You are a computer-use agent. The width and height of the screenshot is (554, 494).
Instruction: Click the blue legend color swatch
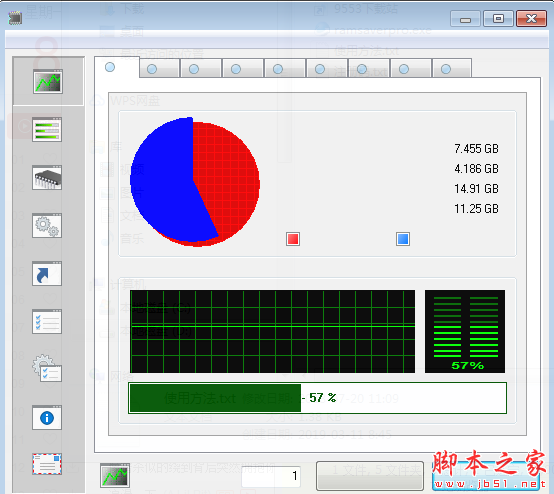click(x=403, y=239)
